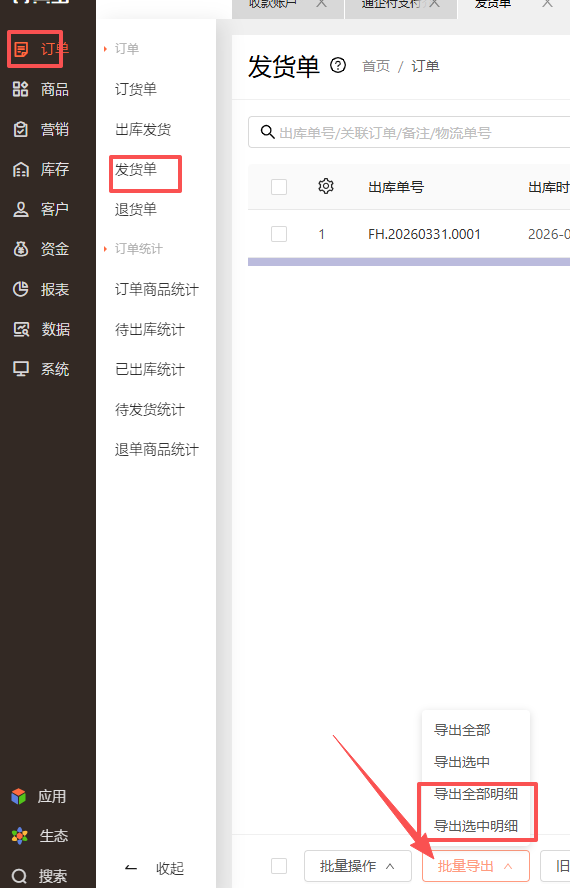Click row number 1 cell

point(322,234)
